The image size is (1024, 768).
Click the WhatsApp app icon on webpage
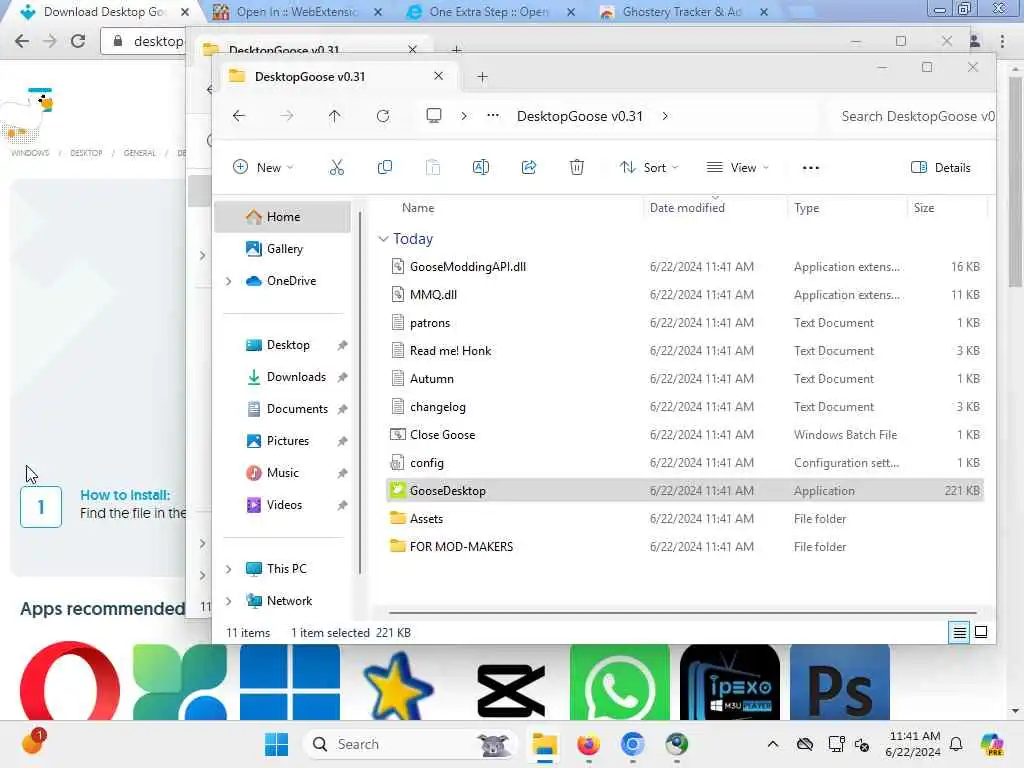[620, 682]
